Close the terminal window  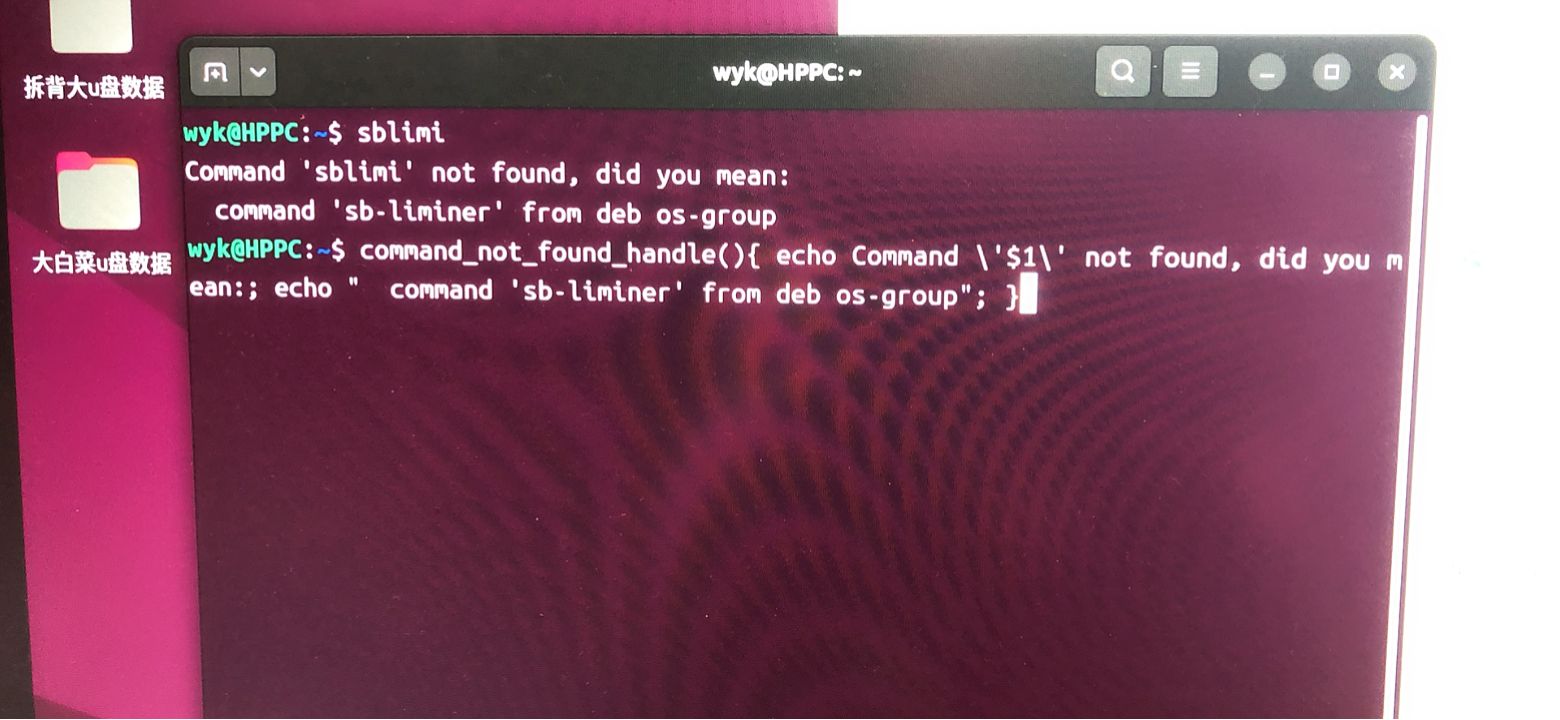pyautogui.click(x=1396, y=73)
